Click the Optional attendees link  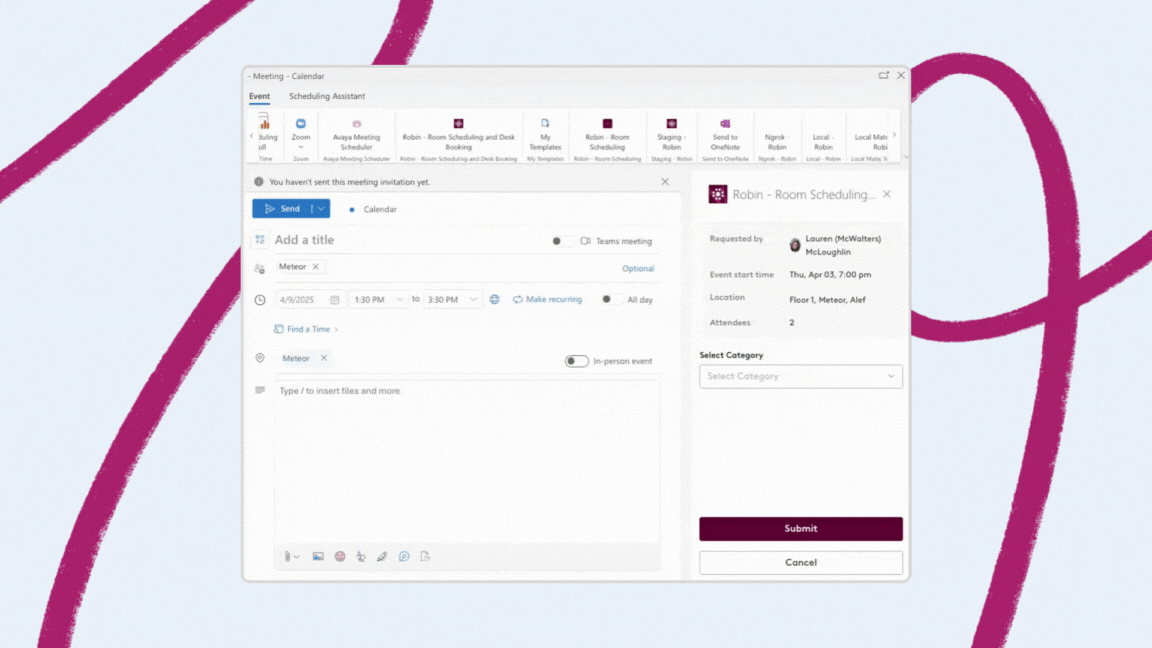click(x=638, y=269)
